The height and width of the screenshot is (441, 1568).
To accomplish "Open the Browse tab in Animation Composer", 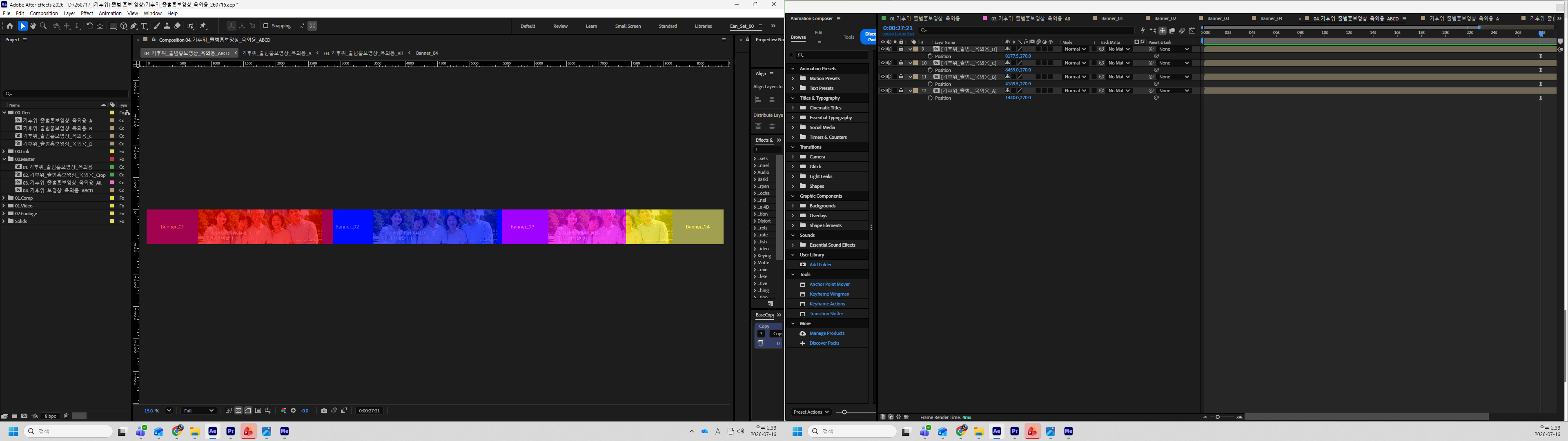I will (x=798, y=37).
